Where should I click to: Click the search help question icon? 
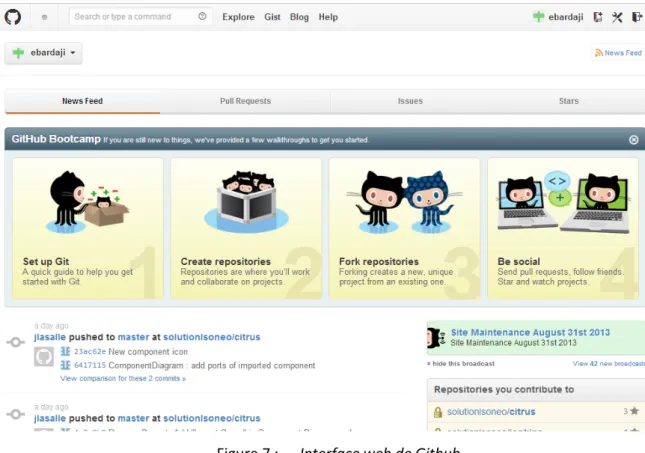click(x=202, y=16)
